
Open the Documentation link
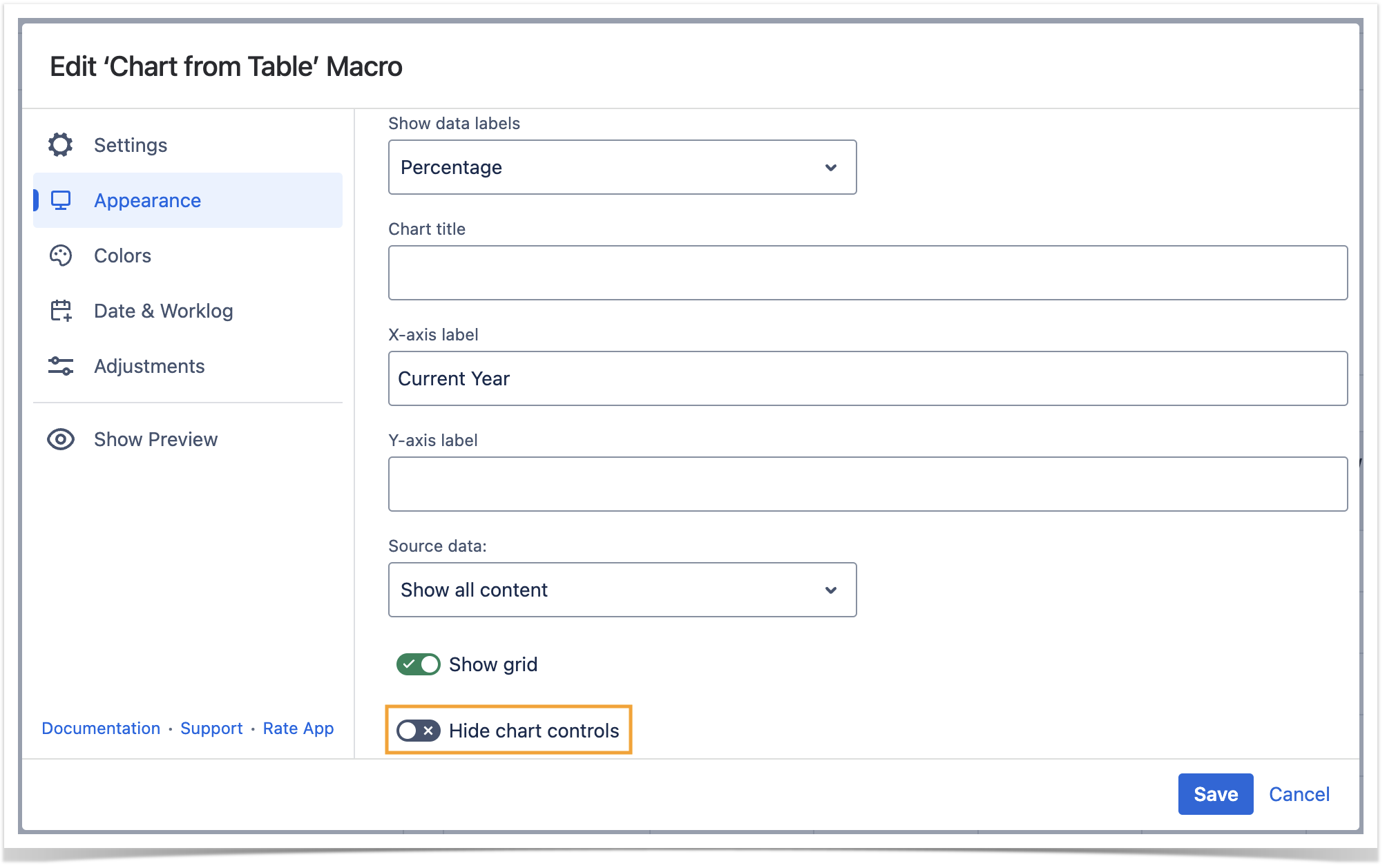click(x=101, y=729)
